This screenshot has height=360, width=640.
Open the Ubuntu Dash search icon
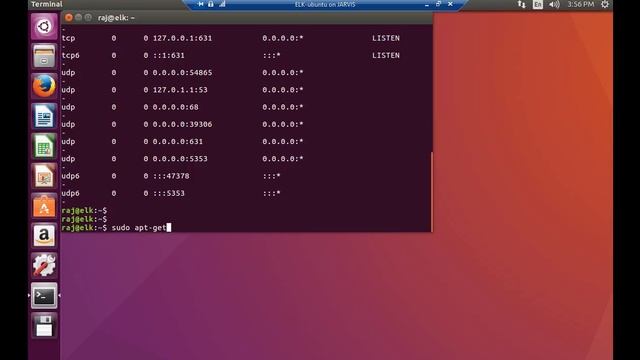[44, 27]
